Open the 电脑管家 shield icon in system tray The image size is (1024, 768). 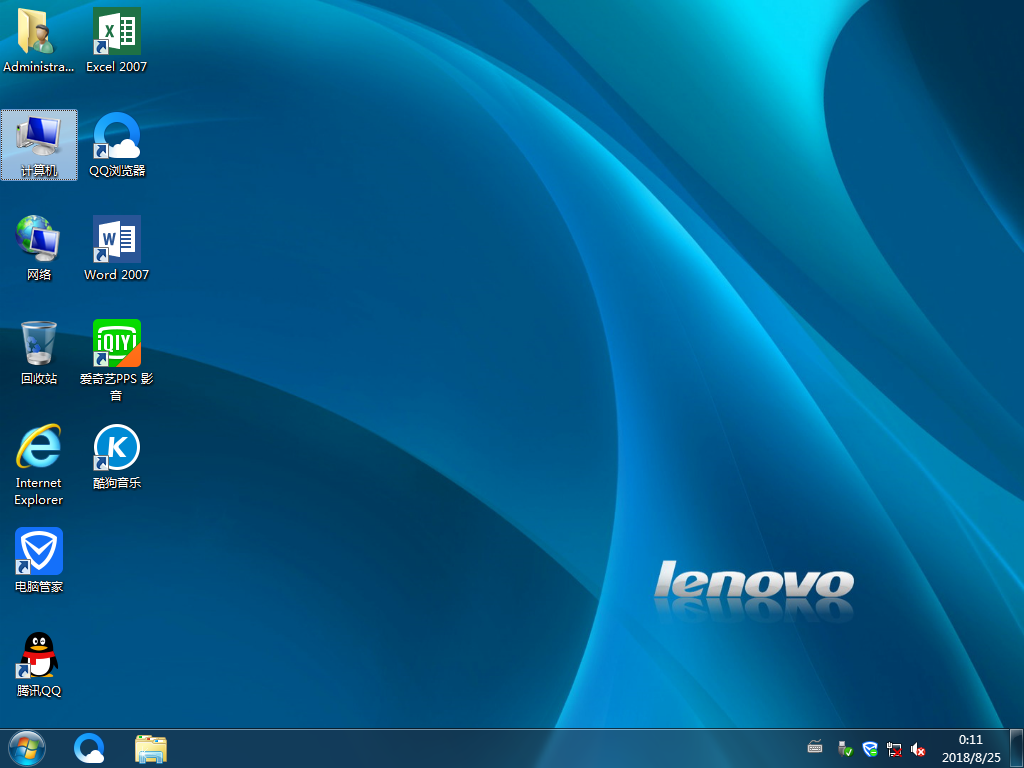869,748
